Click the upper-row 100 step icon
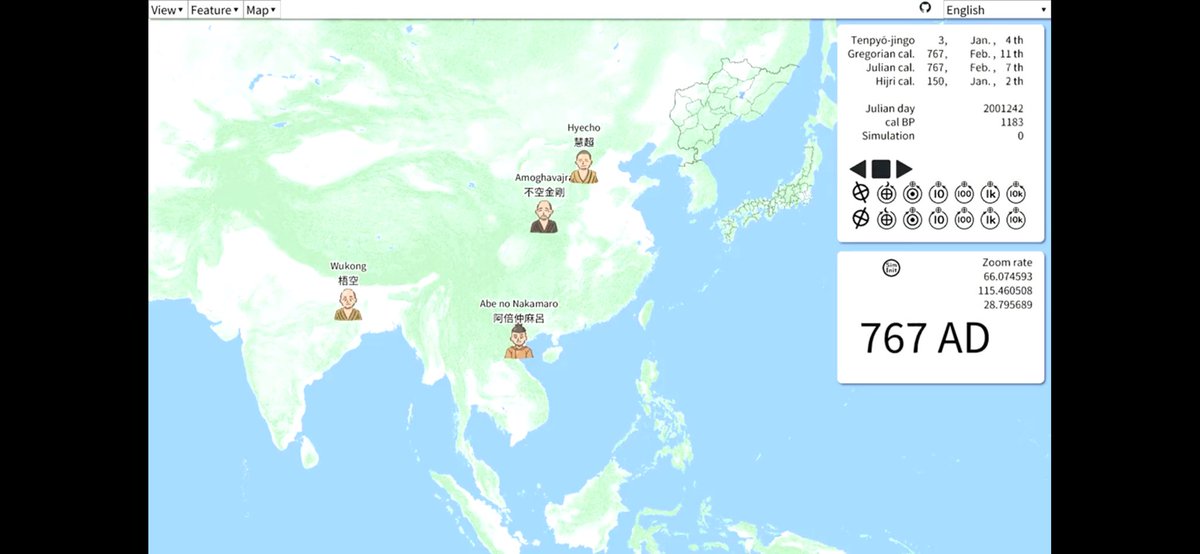The height and width of the screenshot is (554, 1200). pos(964,192)
